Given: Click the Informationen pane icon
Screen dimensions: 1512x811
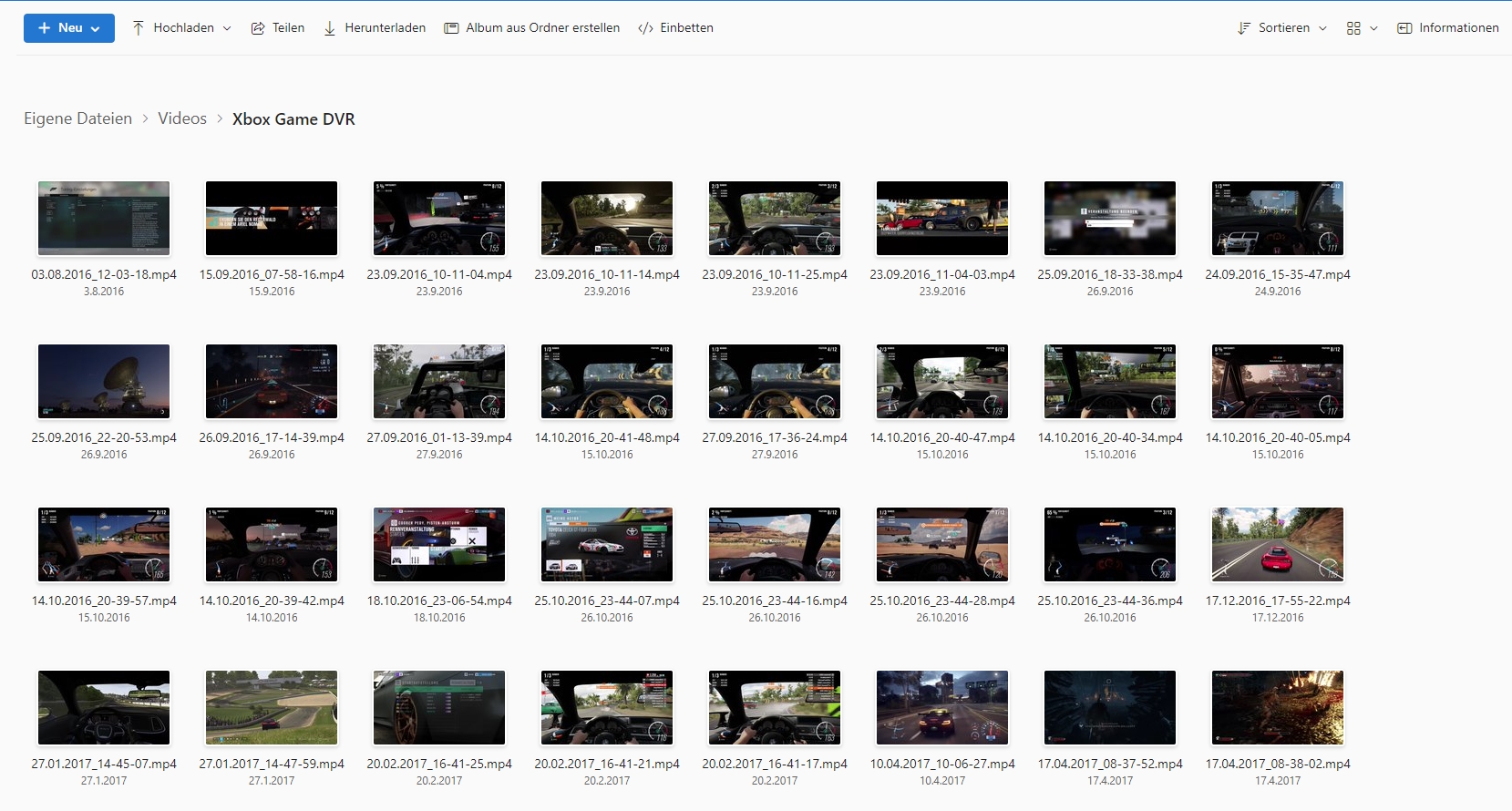Looking at the screenshot, I should (1404, 28).
